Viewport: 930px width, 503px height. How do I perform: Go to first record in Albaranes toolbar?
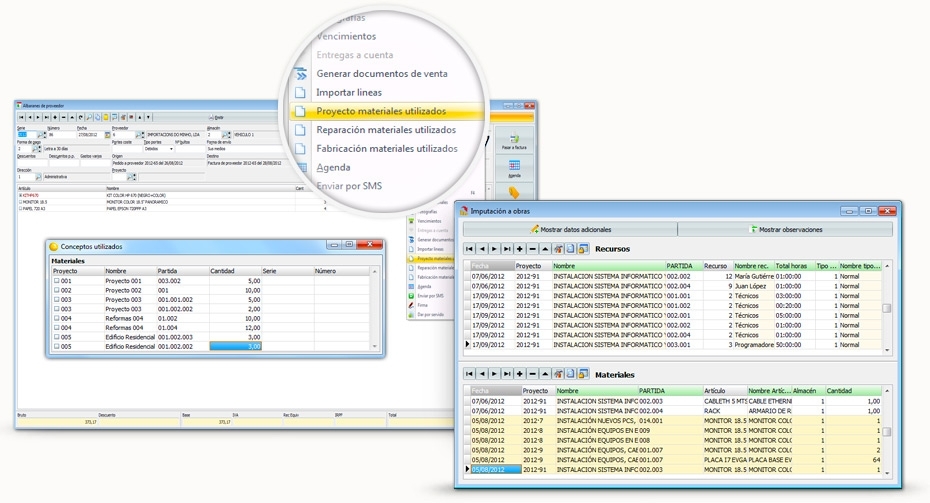pos(21,117)
